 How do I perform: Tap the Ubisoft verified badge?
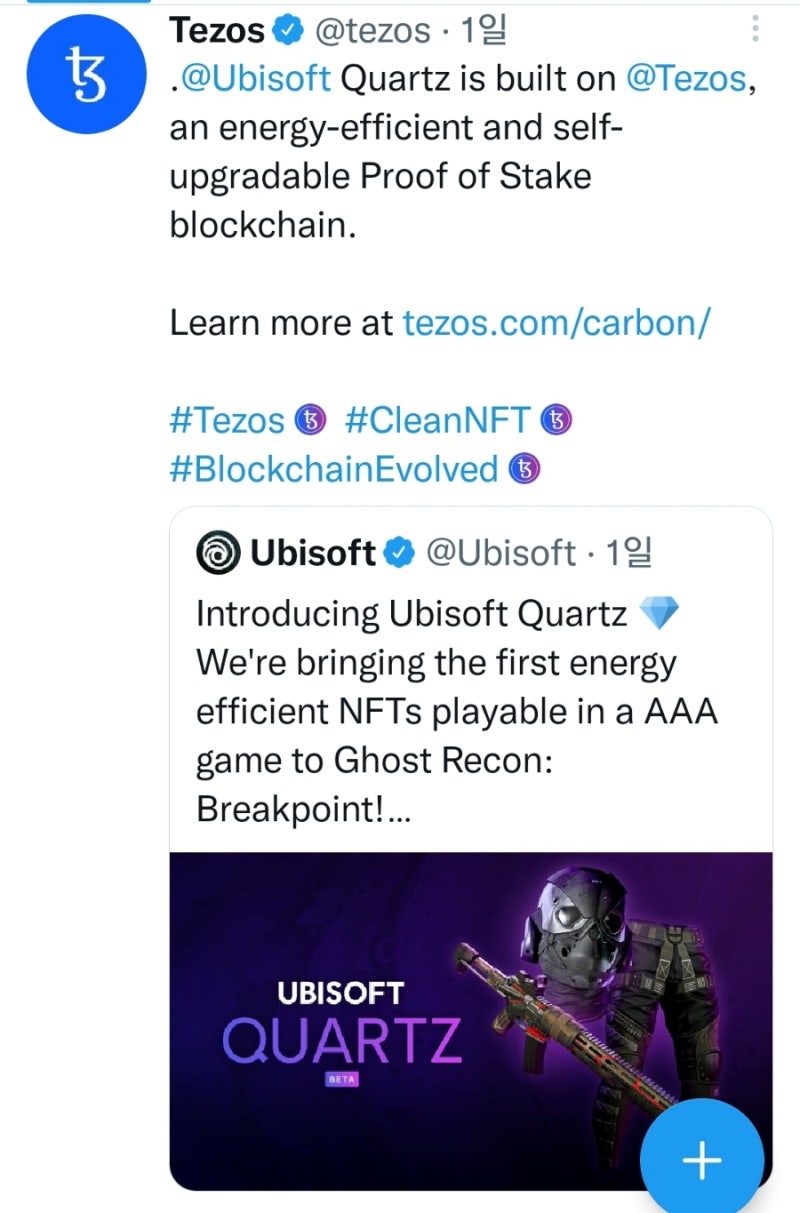point(400,552)
